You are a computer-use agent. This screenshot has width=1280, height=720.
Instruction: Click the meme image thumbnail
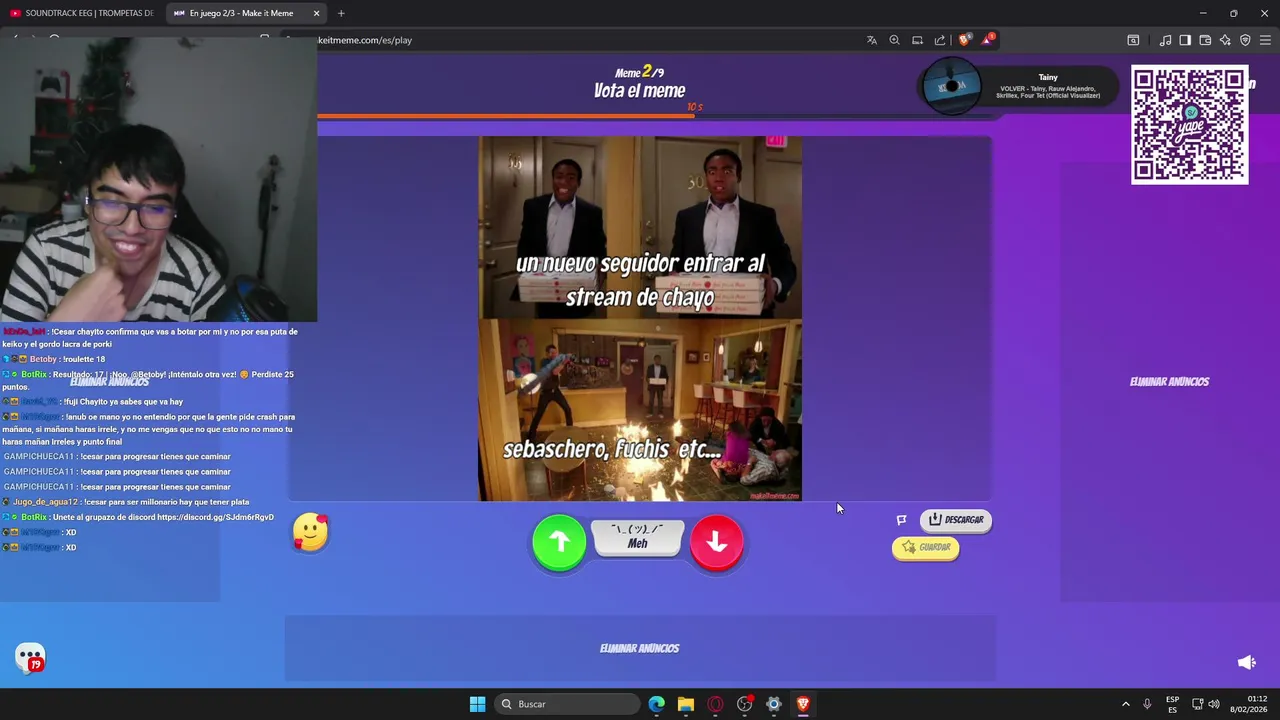point(640,319)
